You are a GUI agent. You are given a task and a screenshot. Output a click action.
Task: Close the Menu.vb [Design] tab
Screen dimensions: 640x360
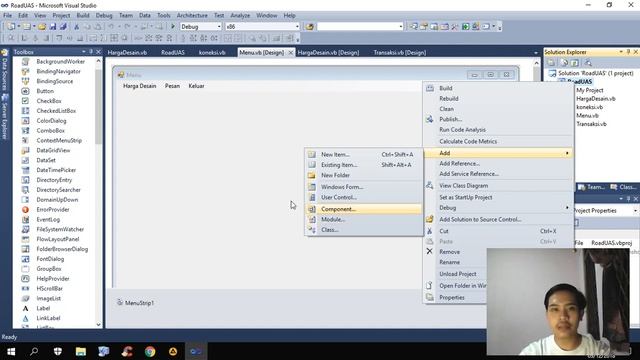(x=291, y=53)
